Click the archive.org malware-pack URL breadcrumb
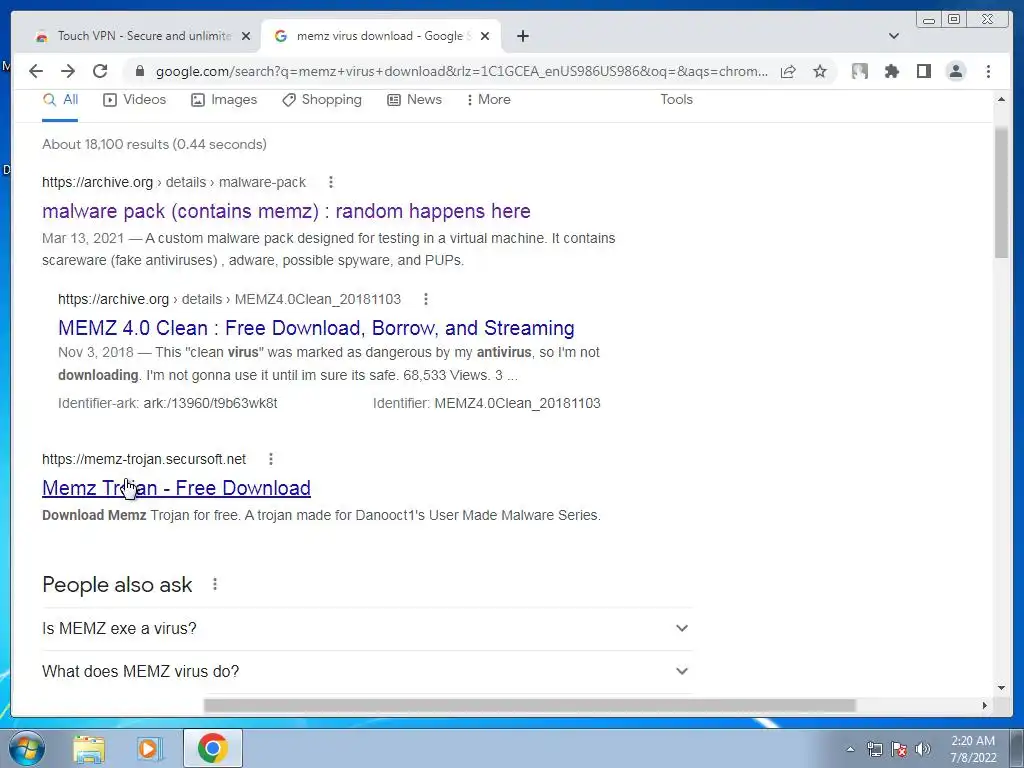 click(174, 182)
